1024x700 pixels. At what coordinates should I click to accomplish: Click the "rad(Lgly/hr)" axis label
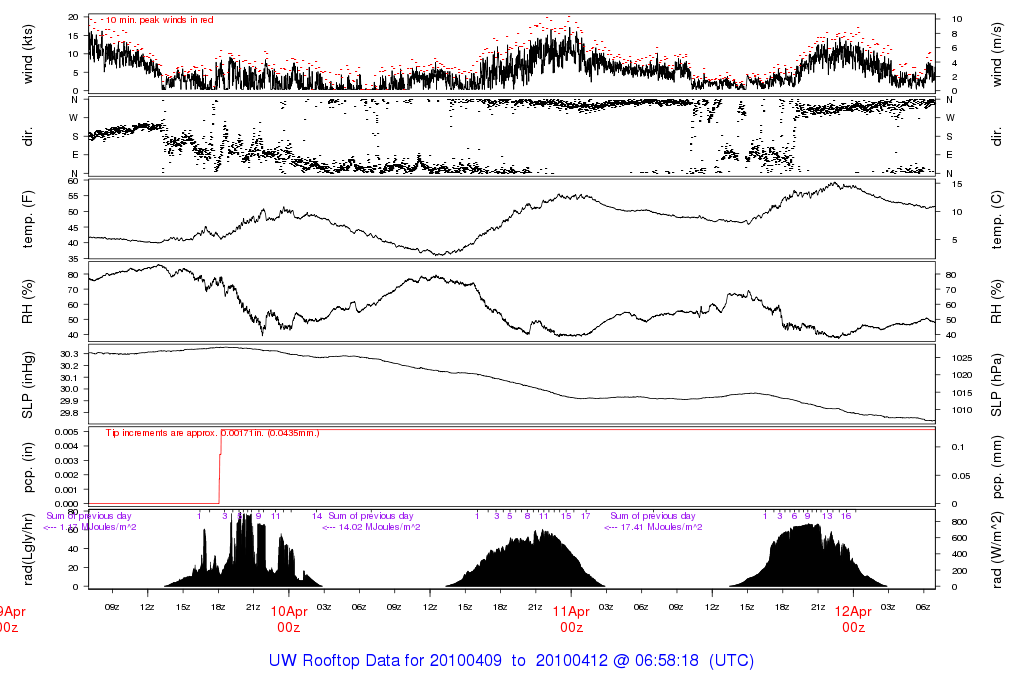(x=27, y=550)
